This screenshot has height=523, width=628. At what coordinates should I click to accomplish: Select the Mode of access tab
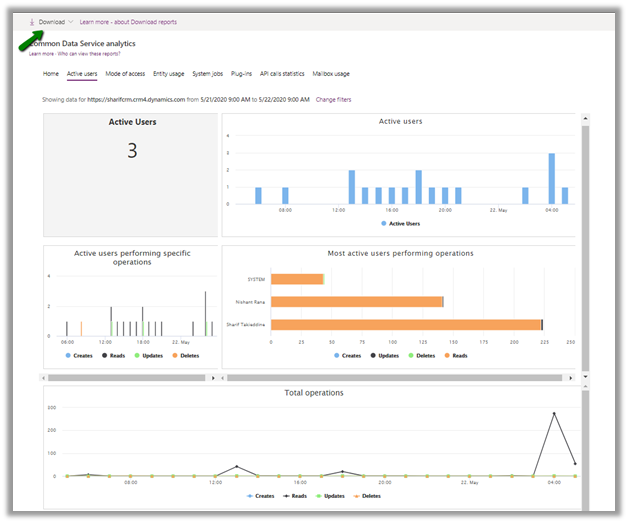[124, 74]
